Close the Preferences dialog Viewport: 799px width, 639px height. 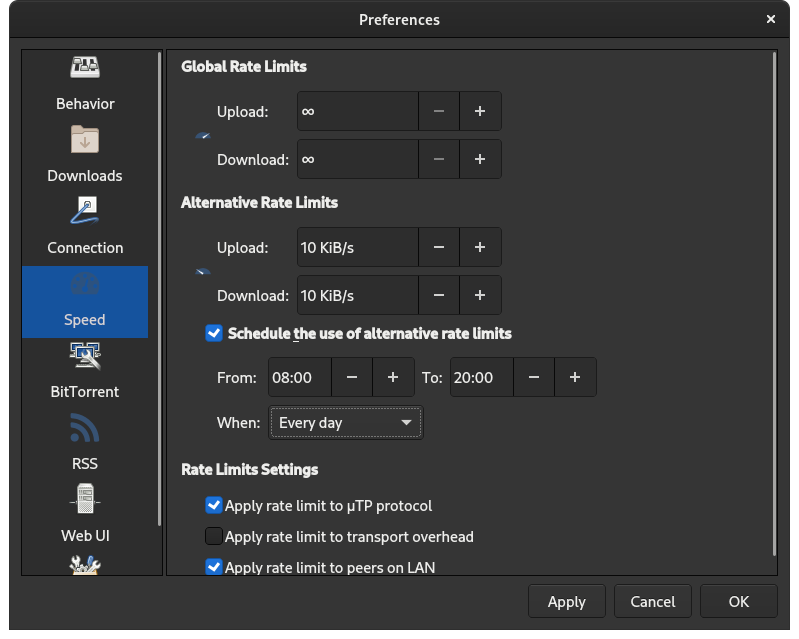(x=770, y=19)
